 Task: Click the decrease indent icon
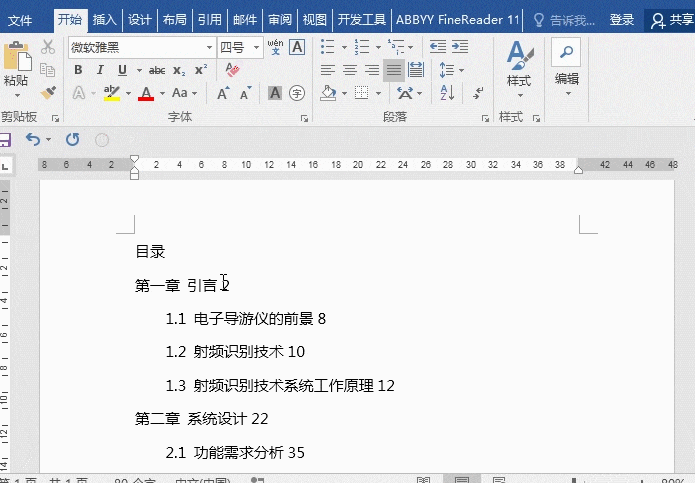[438, 47]
